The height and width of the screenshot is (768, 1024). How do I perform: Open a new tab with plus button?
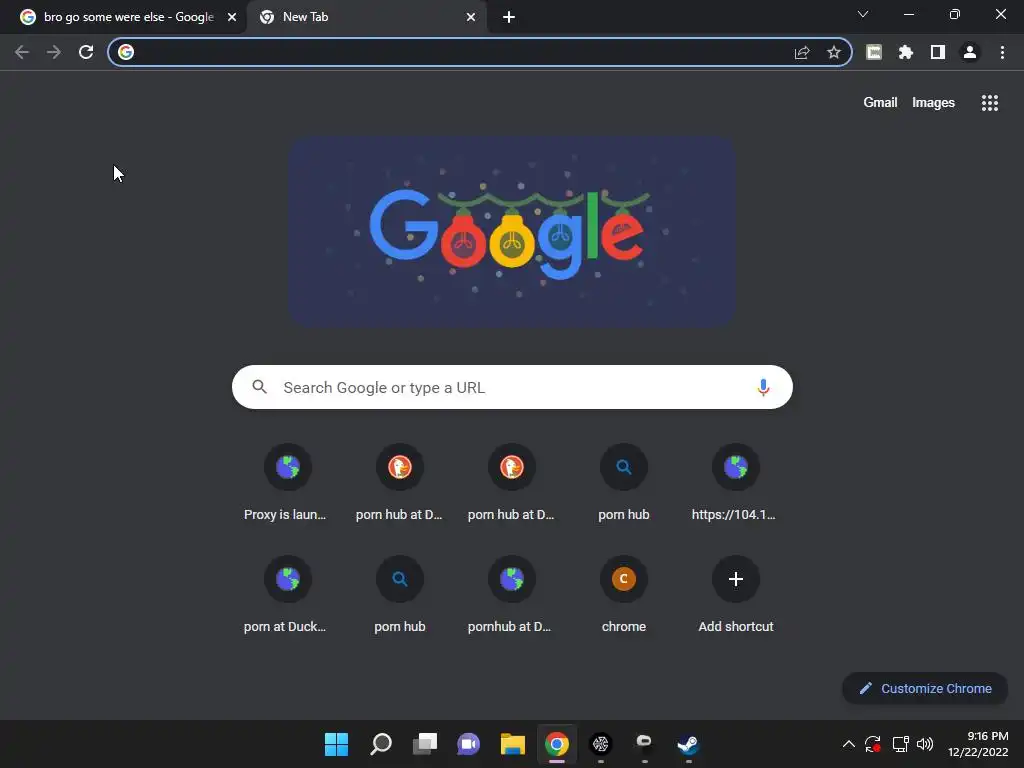click(509, 18)
